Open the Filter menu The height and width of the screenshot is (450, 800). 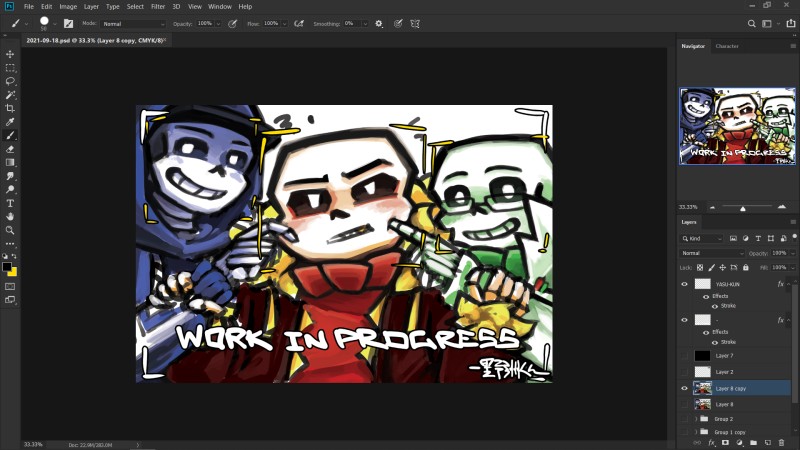click(x=158, y=7)
